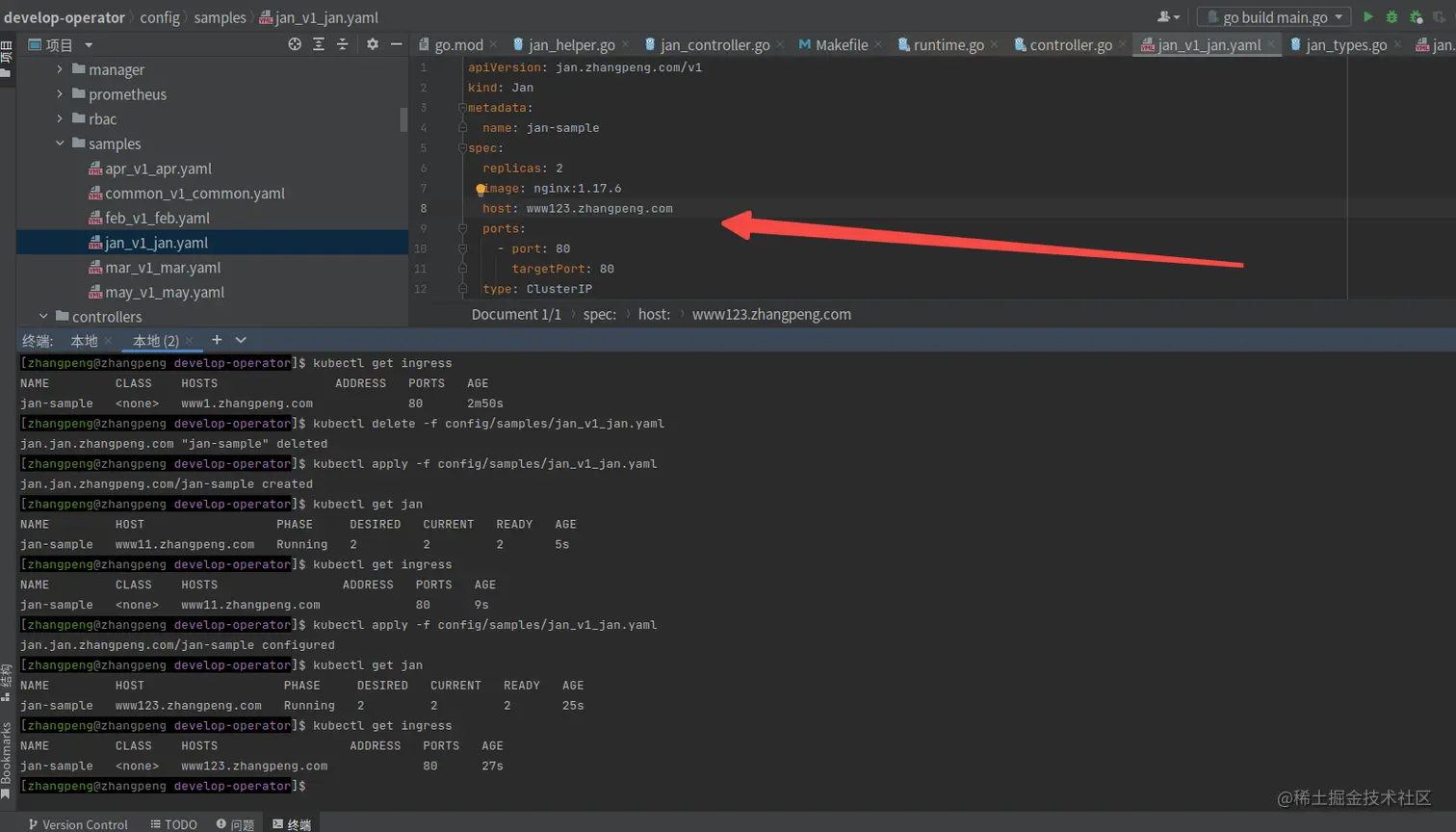Close the Makefile tab
Screen dimensions: 1456x832
point(878,44)
